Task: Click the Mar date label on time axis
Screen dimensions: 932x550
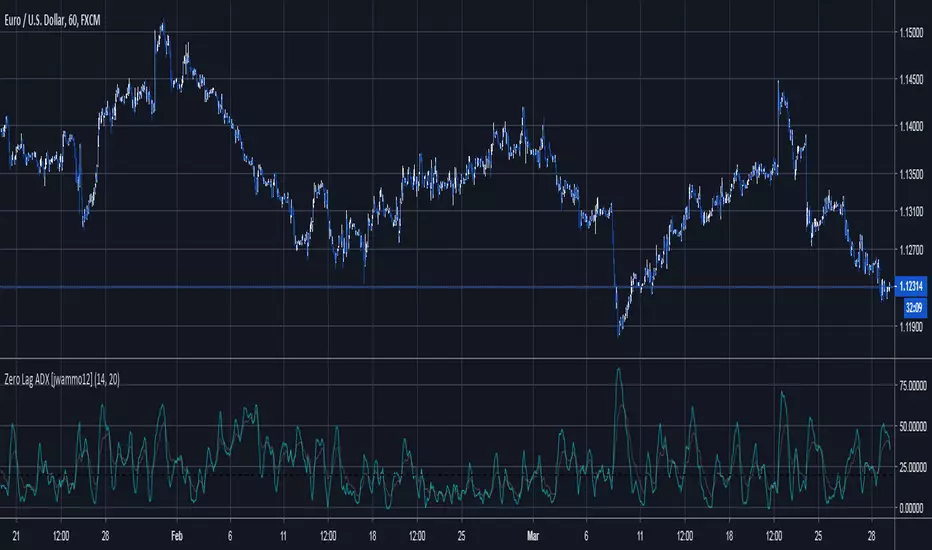Action: [533, 536]
